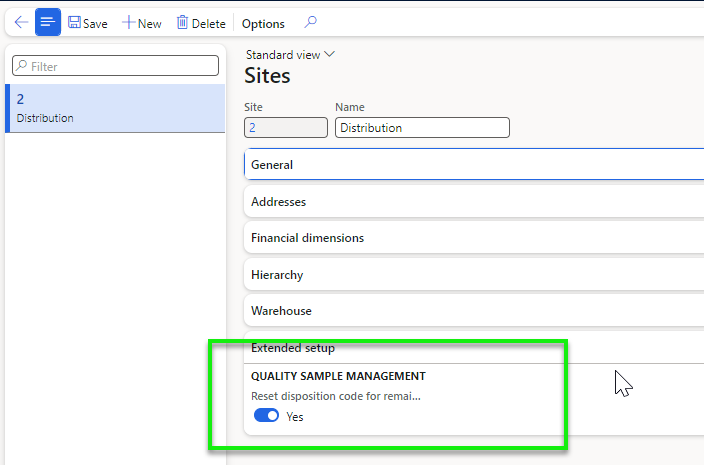This screenshot has width=704, height=465.
Task: Open the Options menu
Action: [x=263, y=23]
